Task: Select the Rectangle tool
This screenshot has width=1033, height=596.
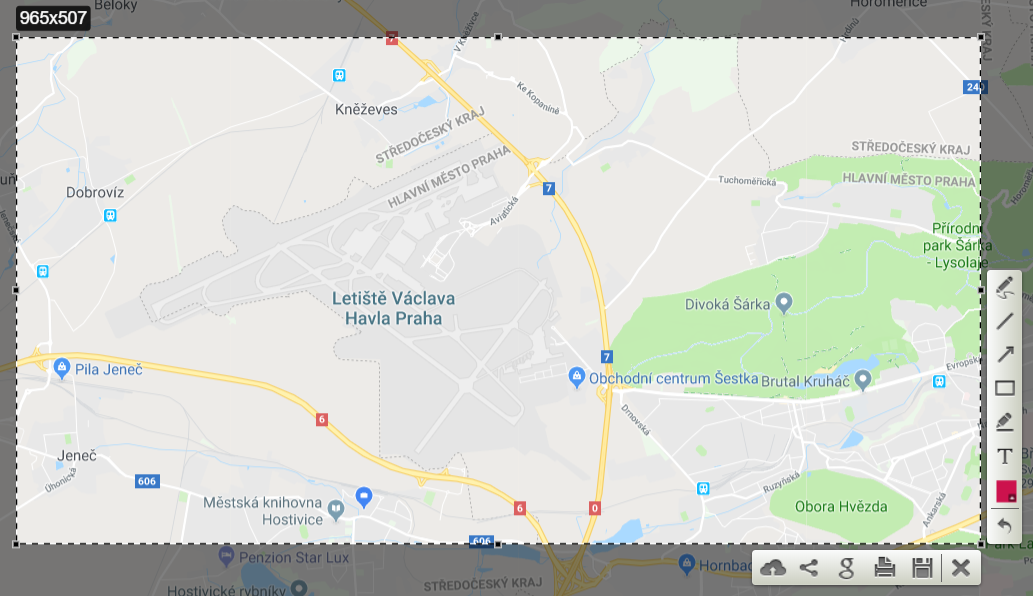Action: pyautogui.click(x=1004, y=388)
